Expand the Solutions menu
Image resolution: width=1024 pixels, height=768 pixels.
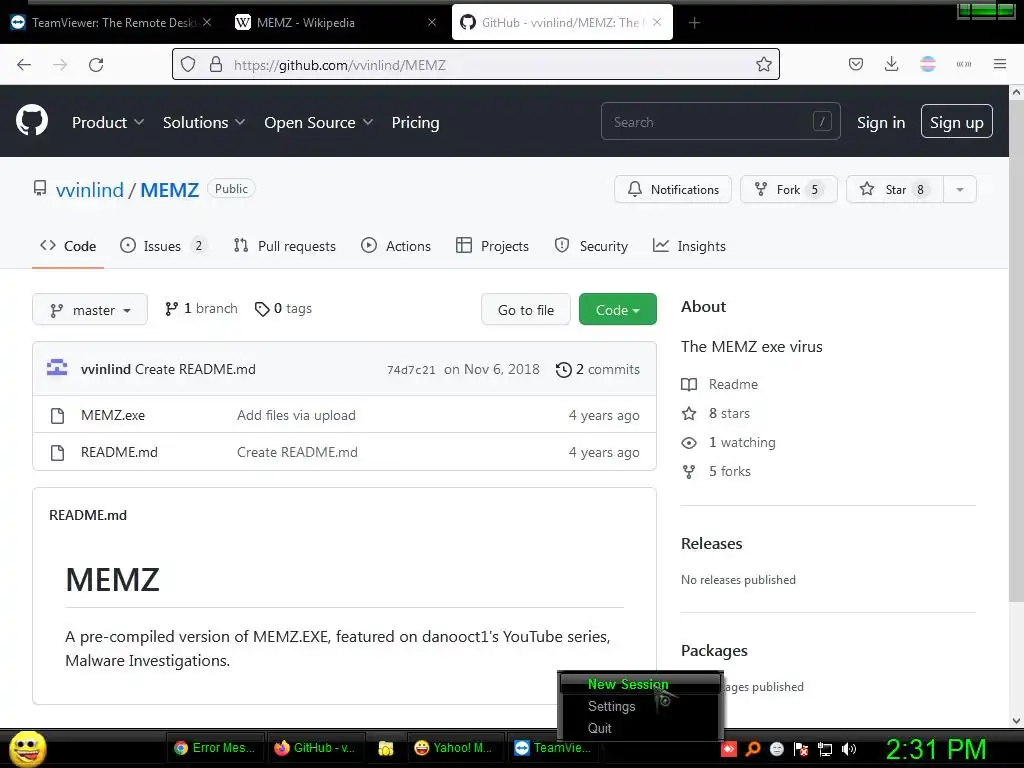pos(204,122)
